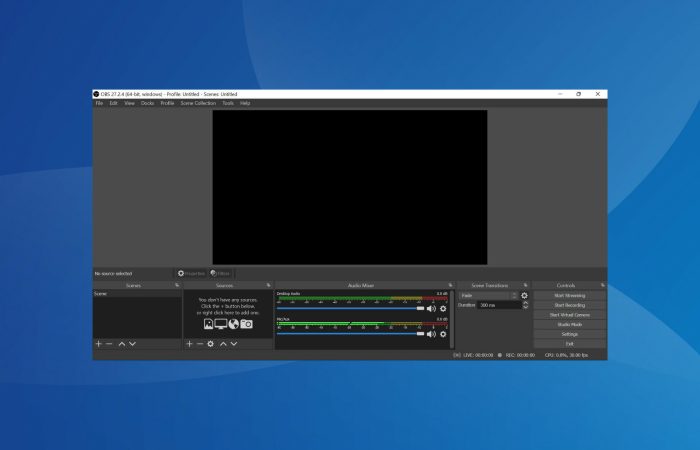Increase the transition duration with up arrow
Viewport: 700px width, 450px height.
pos(525,303)
